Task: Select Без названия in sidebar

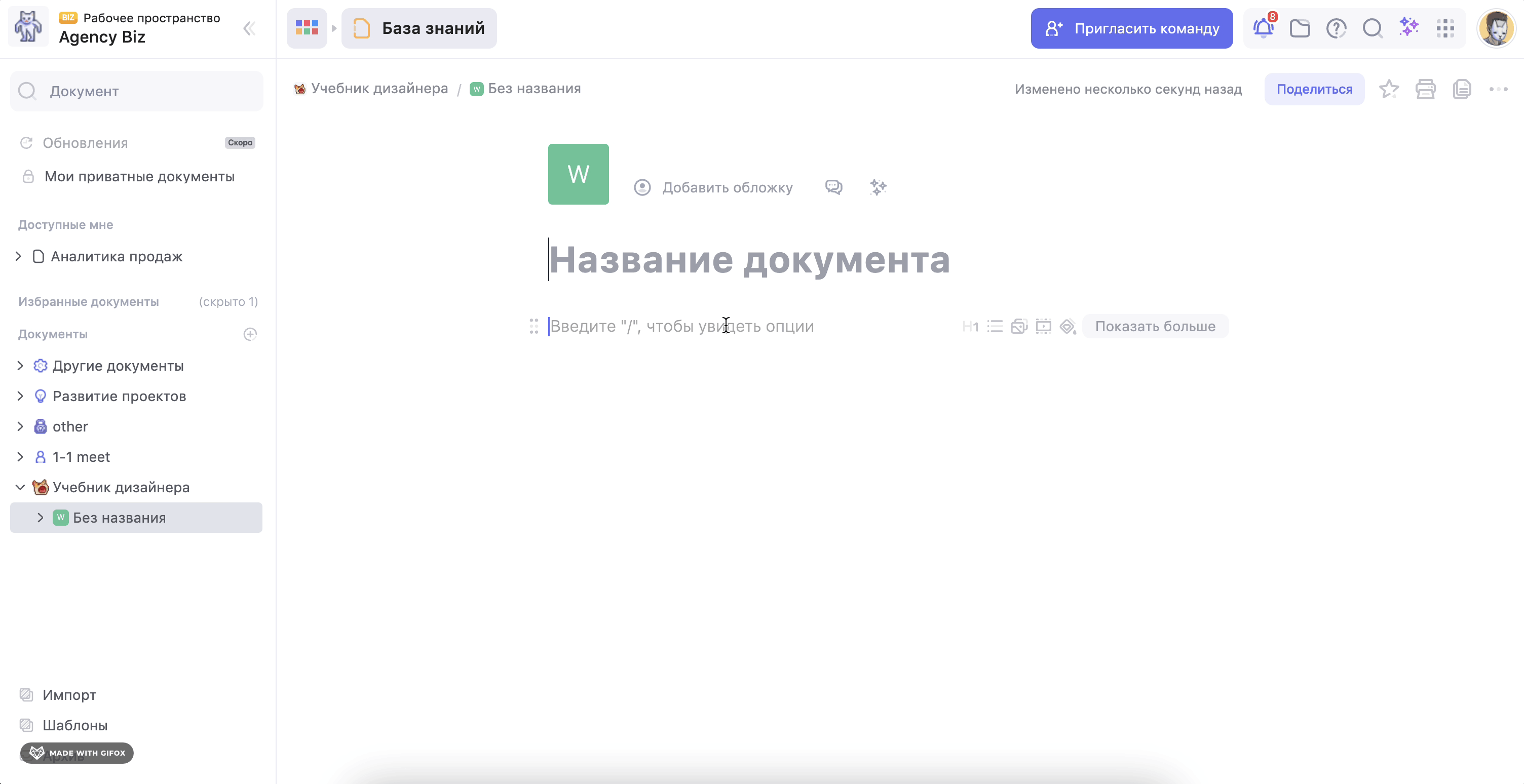Action: point(136,517)
